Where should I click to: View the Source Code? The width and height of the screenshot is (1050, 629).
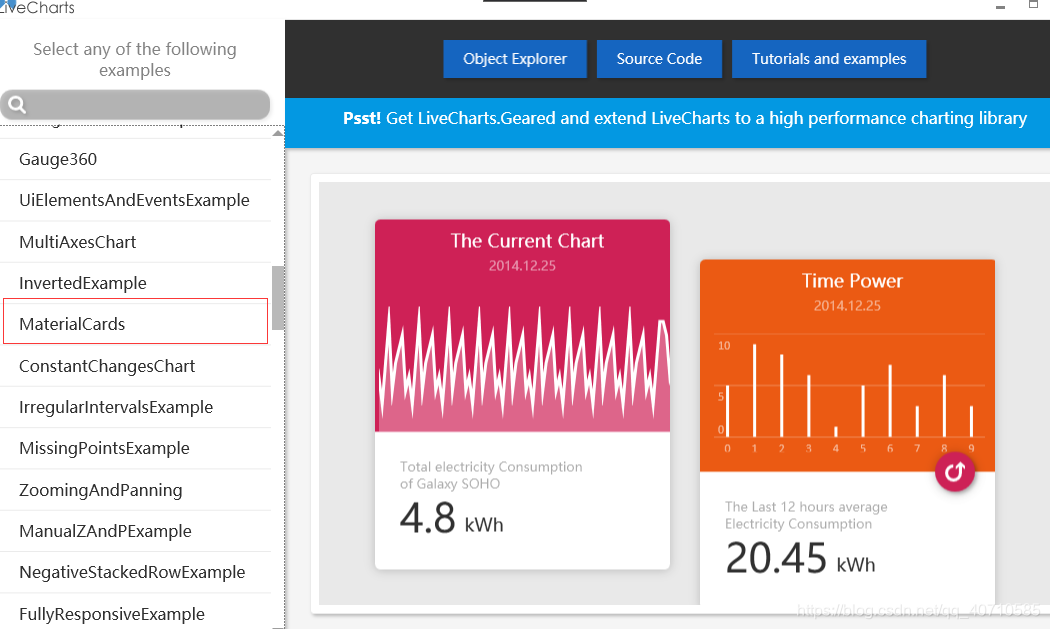pyautogui.click(x=659, y=58)
